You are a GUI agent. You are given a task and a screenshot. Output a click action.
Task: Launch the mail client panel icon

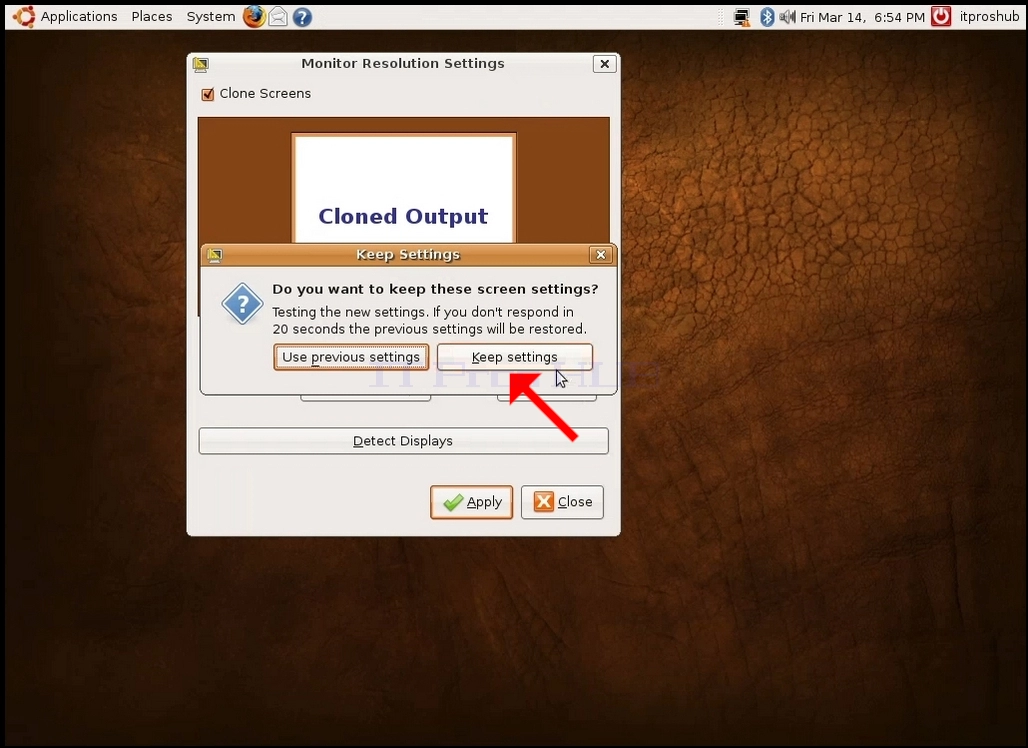(x=278, y=16)
